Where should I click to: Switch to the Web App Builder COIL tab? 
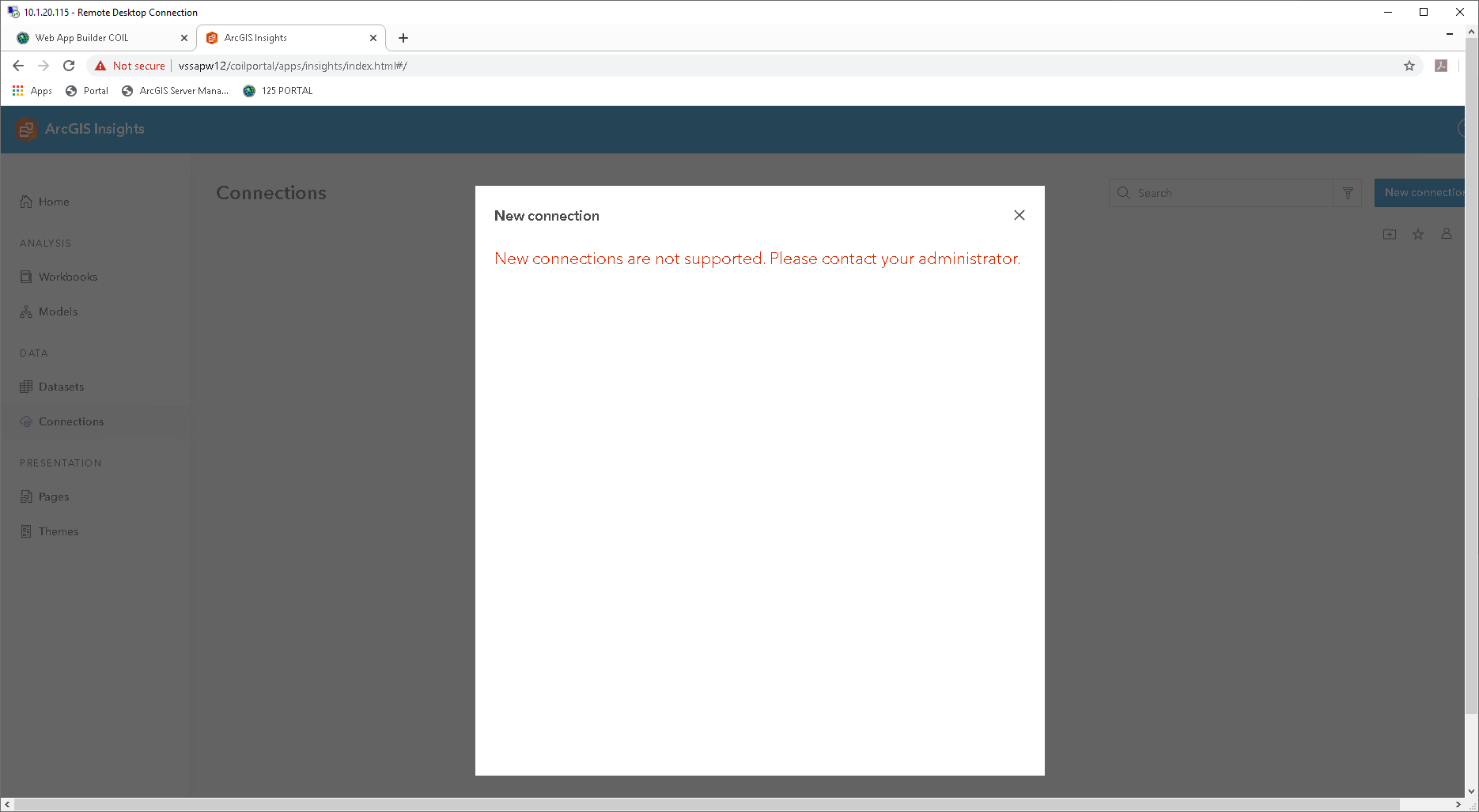coord(101,38)
